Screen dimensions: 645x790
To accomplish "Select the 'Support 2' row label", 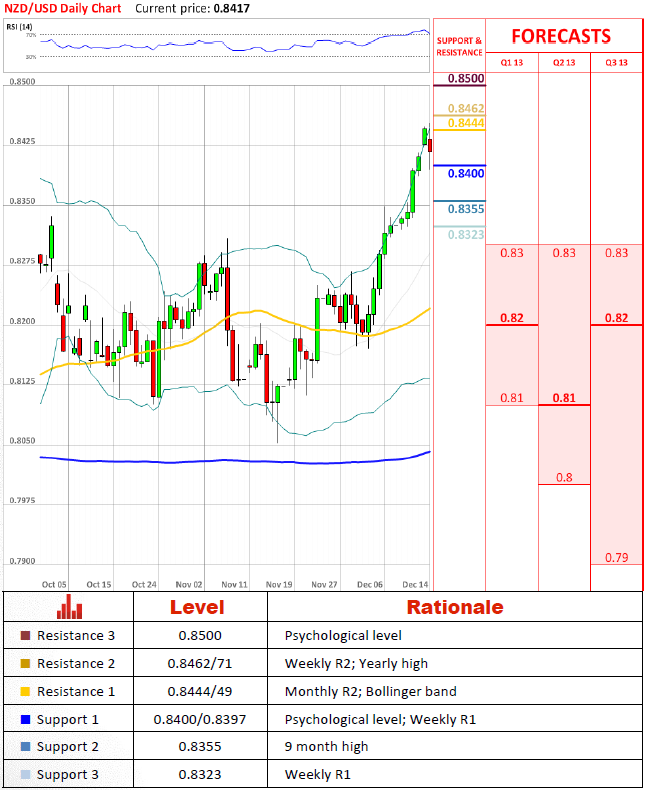I will coord(68,747).
